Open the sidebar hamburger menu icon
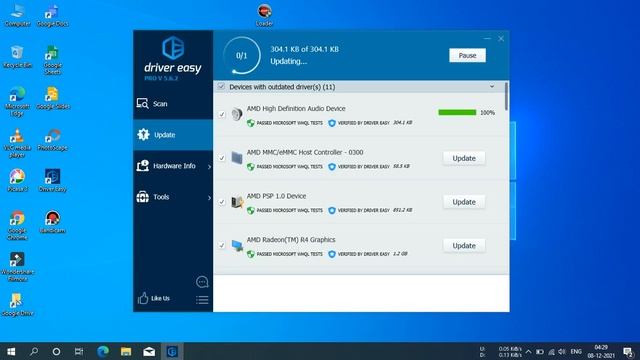The image size is (640, 360). tap(202, 300)
